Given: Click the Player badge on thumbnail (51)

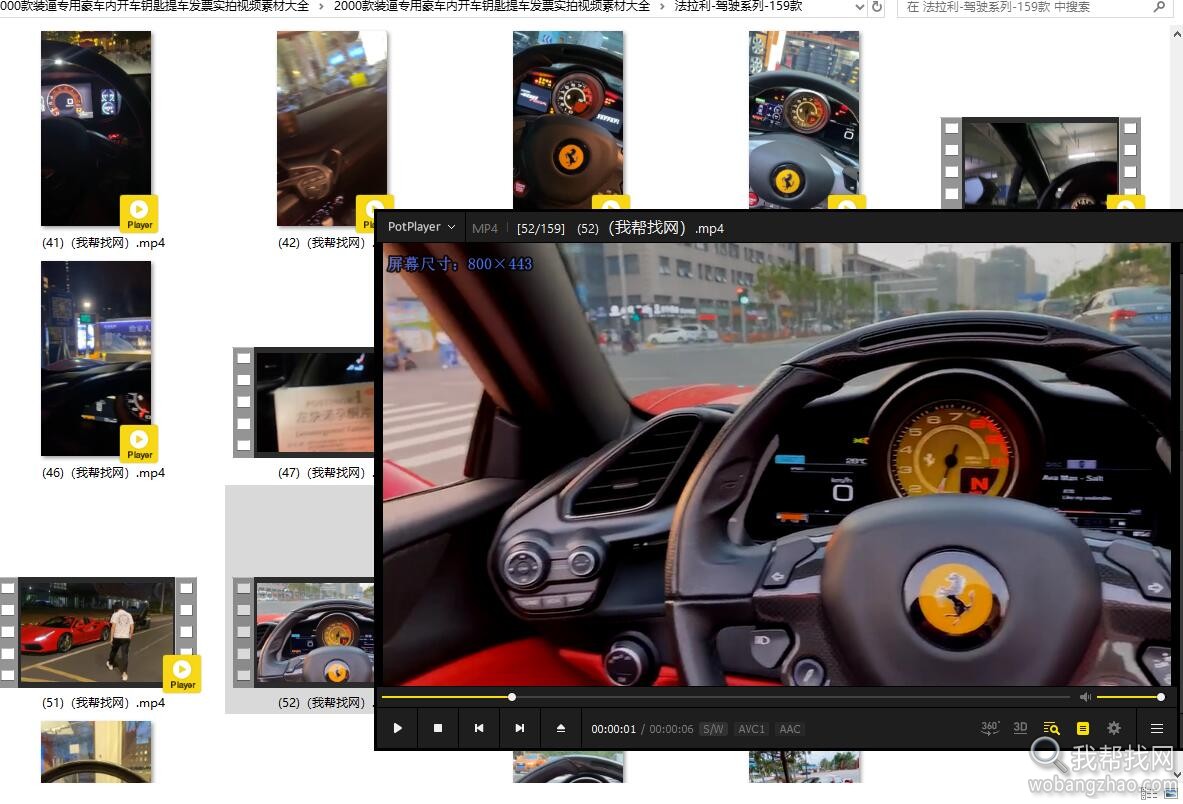Looking at the screenshot, I should click(183, 673).
